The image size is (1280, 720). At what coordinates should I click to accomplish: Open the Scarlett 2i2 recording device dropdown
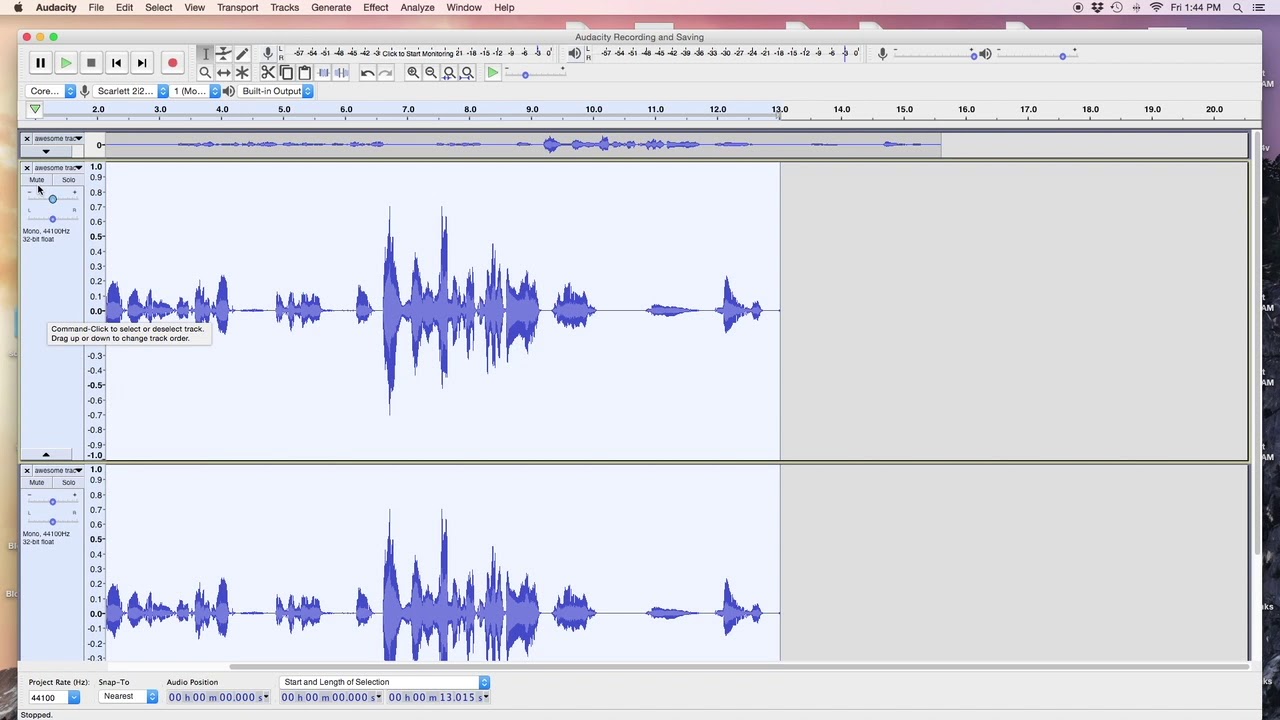click(131, 91)
